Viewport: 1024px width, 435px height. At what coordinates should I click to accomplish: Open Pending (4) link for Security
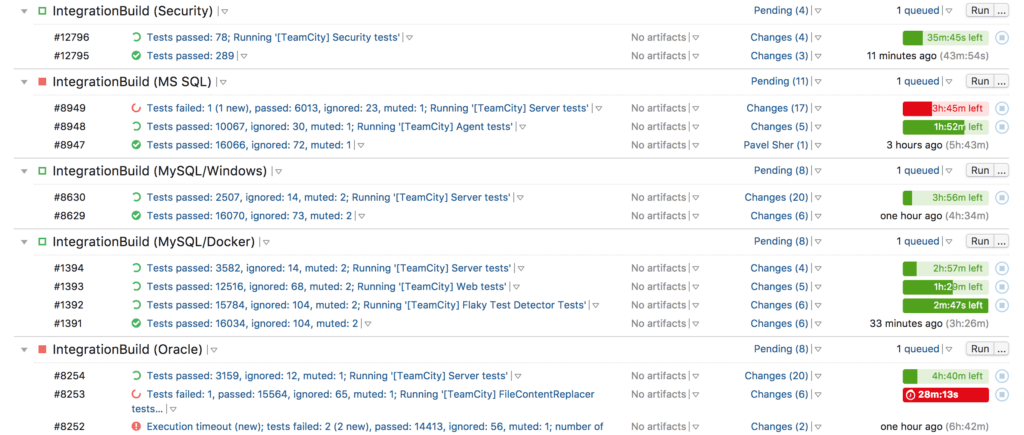781,10
